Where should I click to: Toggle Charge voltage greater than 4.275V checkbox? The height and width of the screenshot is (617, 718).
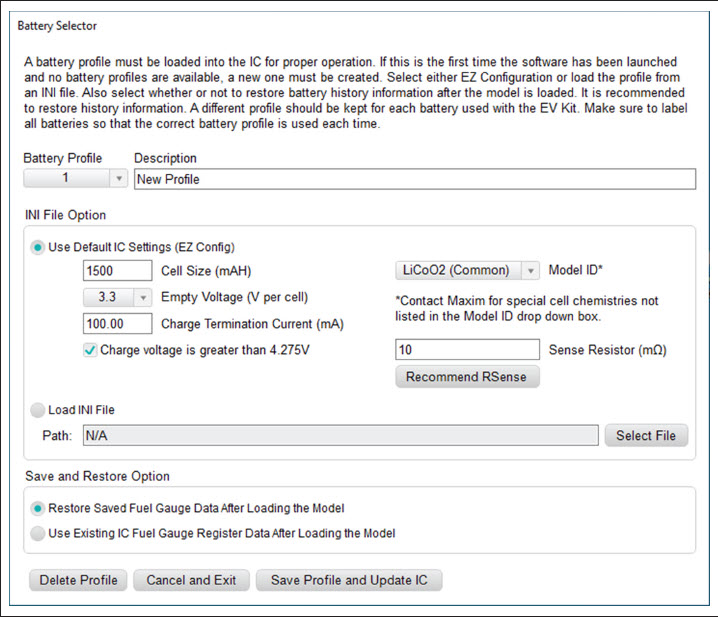click(92, 349)
